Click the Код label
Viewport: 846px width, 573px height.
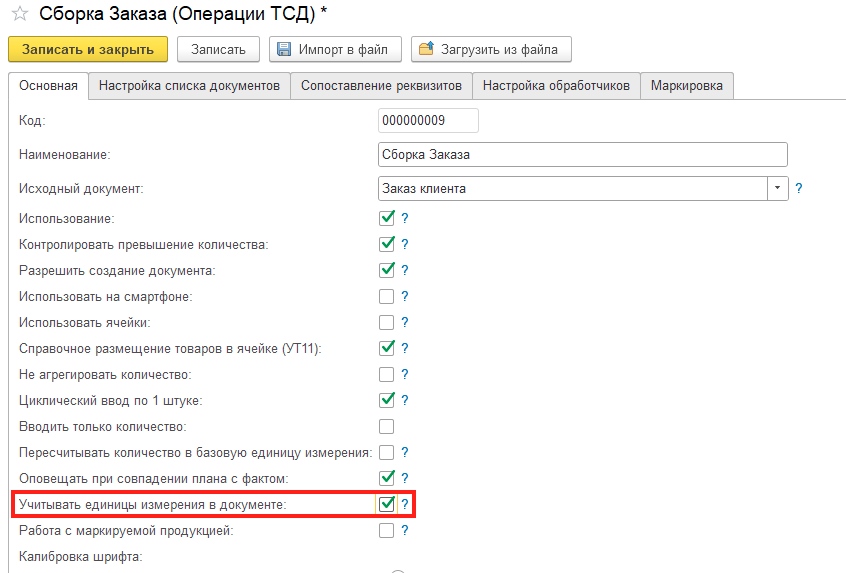click(32, 120)
